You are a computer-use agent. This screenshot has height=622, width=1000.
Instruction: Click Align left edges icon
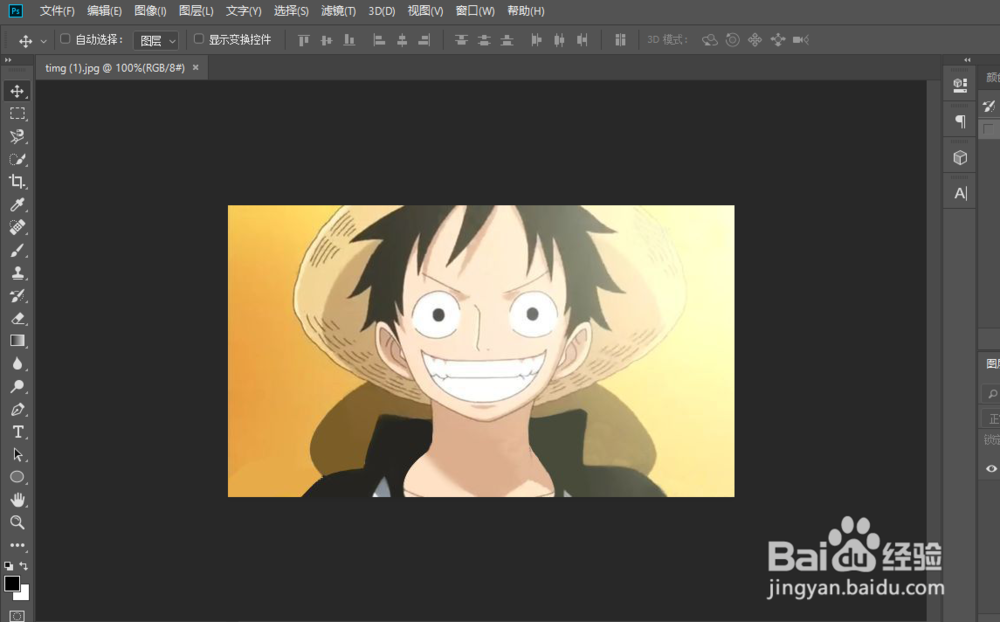379,40
